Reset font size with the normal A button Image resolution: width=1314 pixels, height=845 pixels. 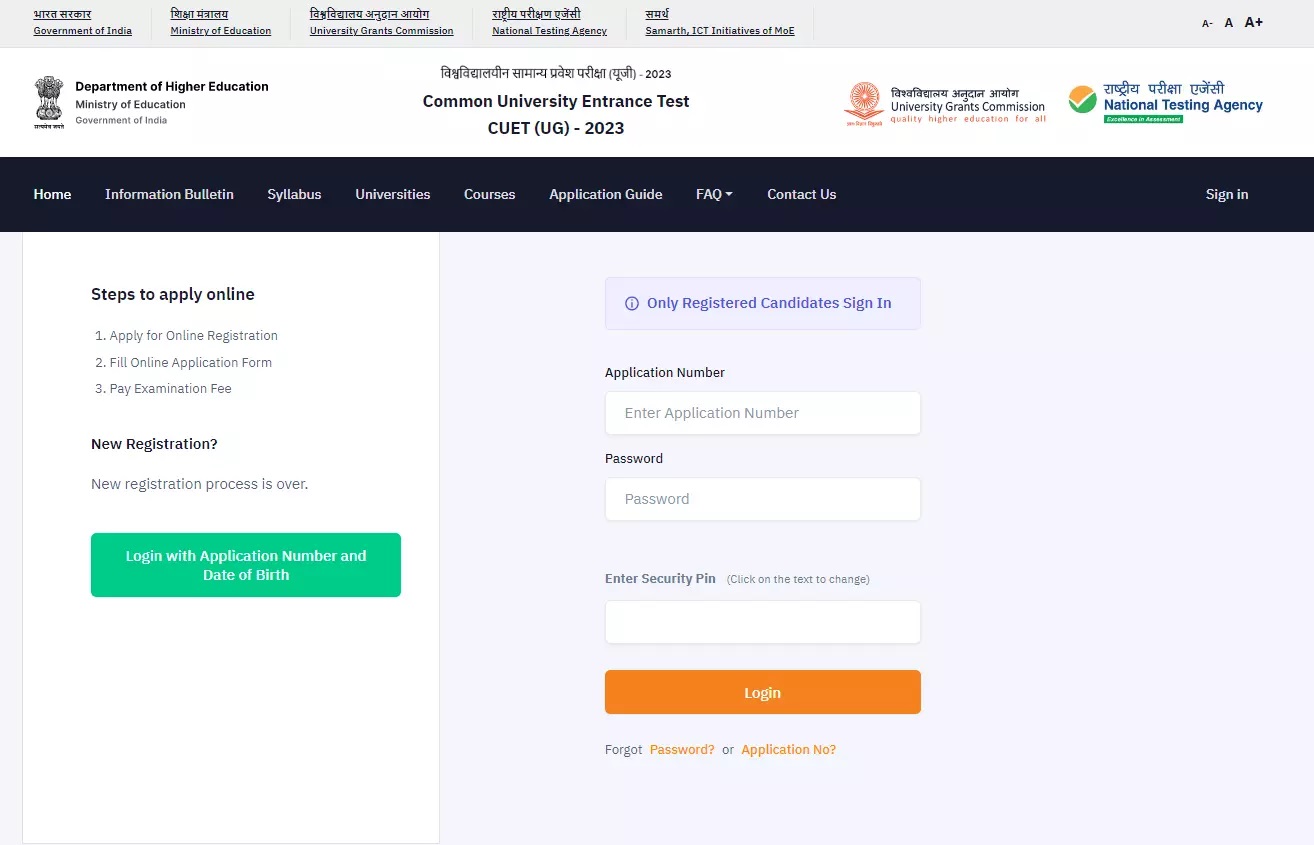tap(1229, 22)
